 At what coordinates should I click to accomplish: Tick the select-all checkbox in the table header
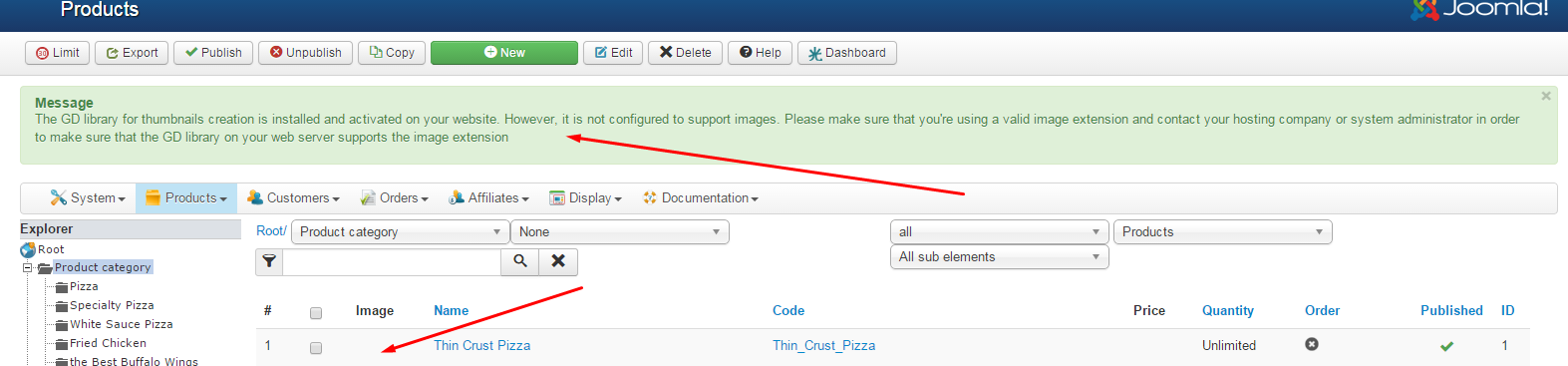coord(316,312)
